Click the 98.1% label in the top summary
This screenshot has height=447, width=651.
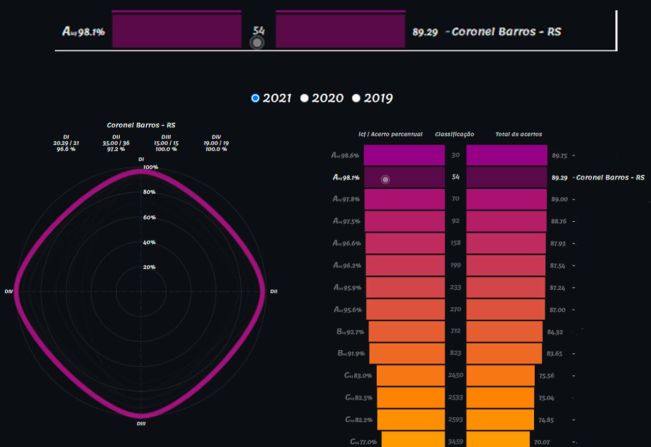(x=83, y=32)
